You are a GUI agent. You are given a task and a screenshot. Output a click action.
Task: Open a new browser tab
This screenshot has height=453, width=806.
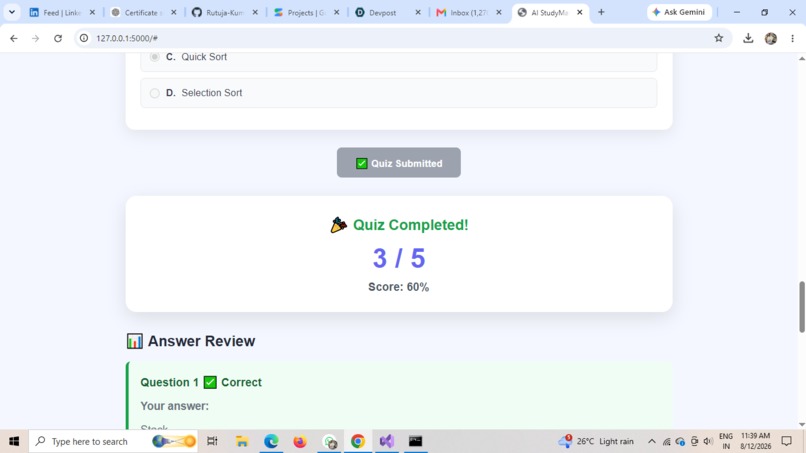(601, 12)
